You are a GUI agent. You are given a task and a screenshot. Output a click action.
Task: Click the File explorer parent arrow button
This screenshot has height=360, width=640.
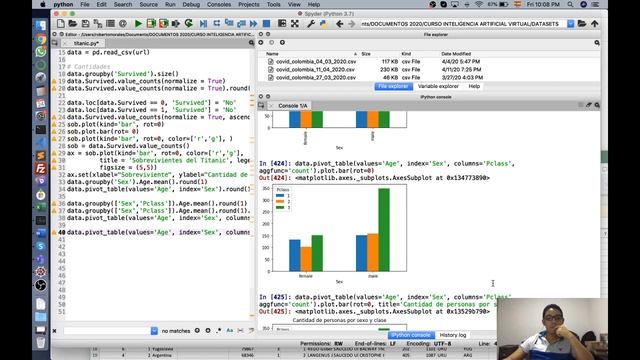tap(282, 42)
